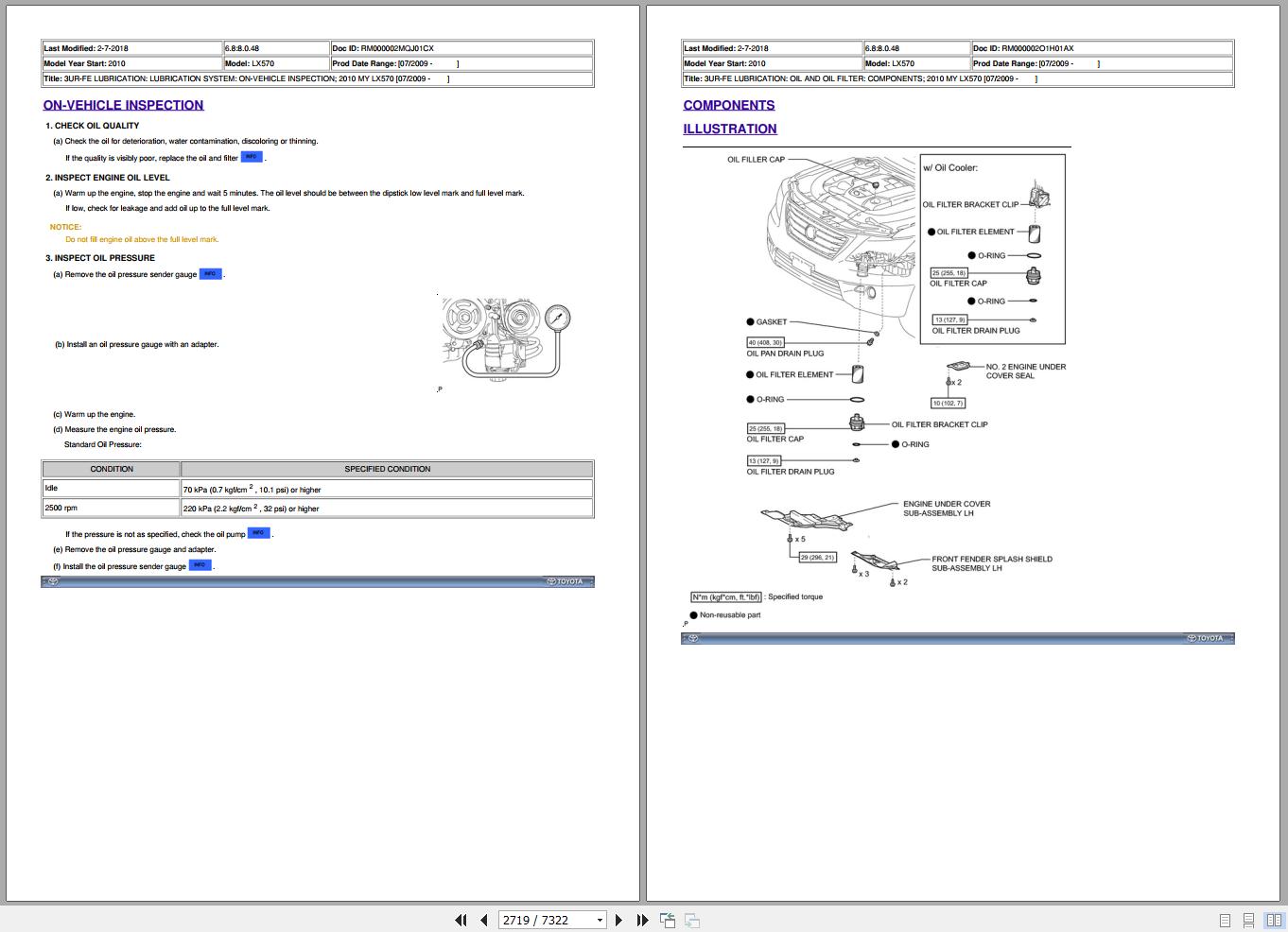Open the page number dropdown arrow

point(600,920)
